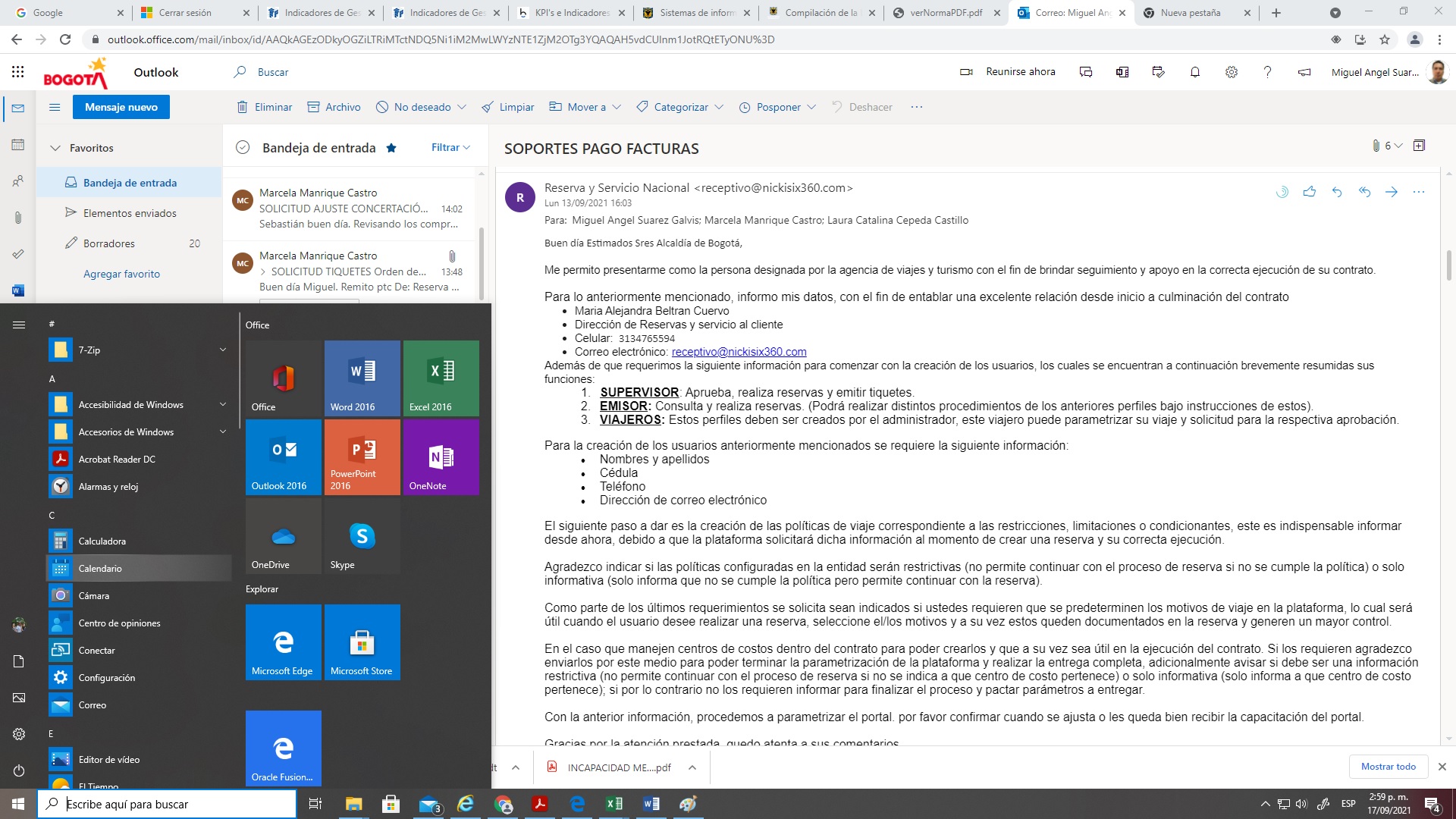Open the Excel 2016 tile

(x=441, y=378)
